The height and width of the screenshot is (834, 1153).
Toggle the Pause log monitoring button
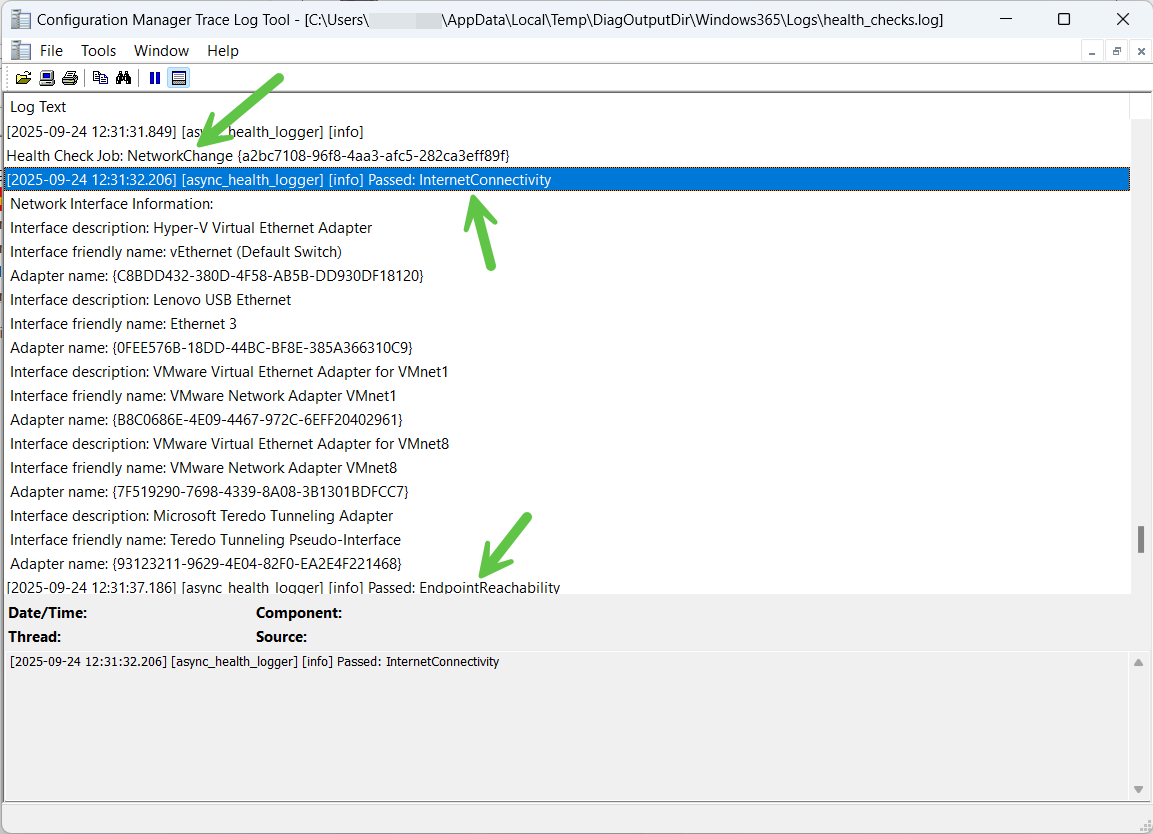pyautogui.click(x=155, y=78)
